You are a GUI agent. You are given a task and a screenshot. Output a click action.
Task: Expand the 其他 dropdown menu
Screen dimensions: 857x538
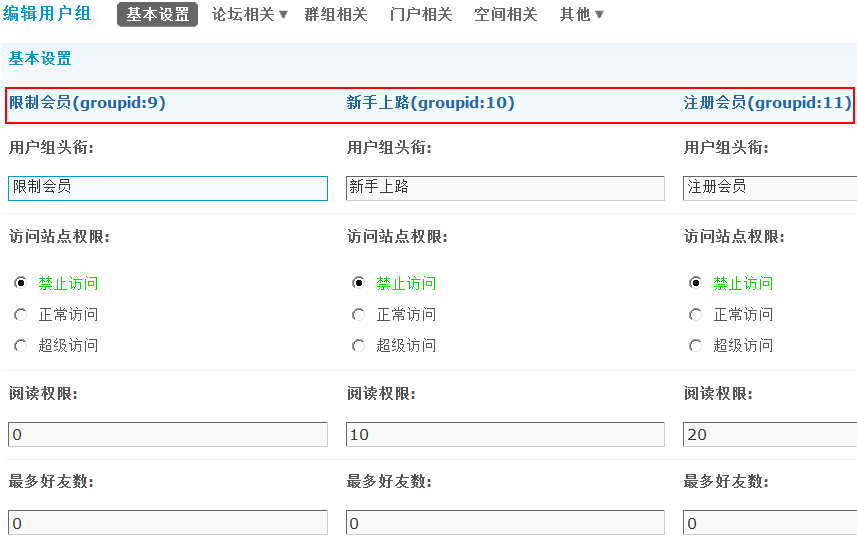tap(582, 15)
